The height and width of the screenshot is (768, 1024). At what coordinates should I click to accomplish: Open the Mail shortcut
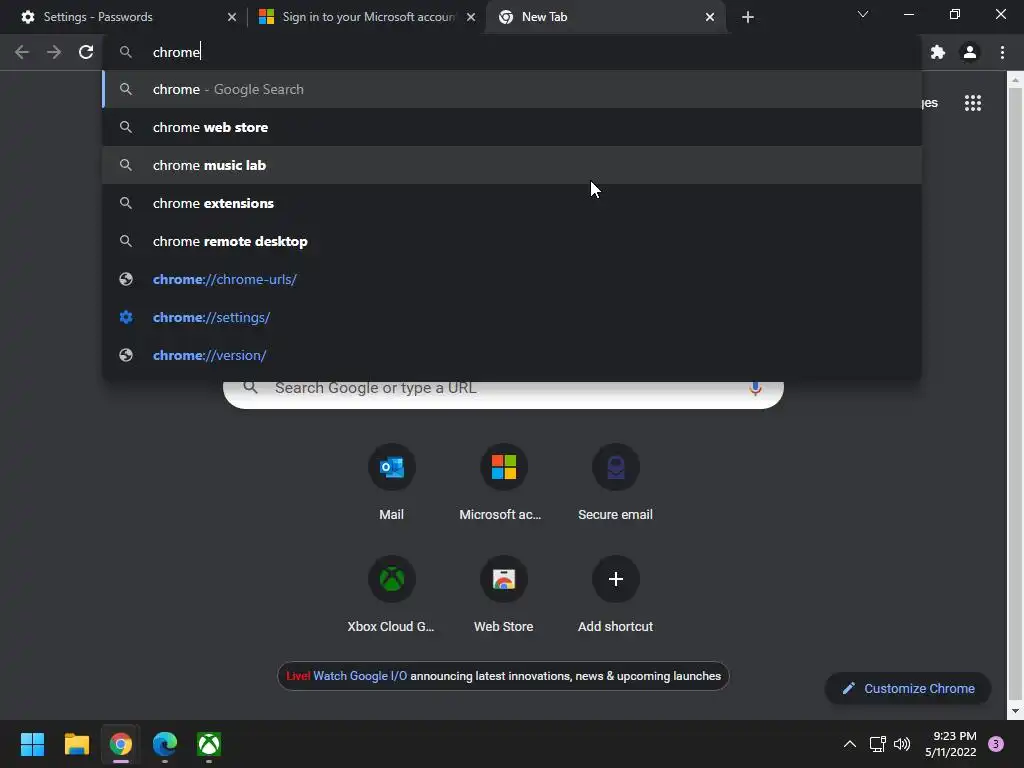click(391, 483)
